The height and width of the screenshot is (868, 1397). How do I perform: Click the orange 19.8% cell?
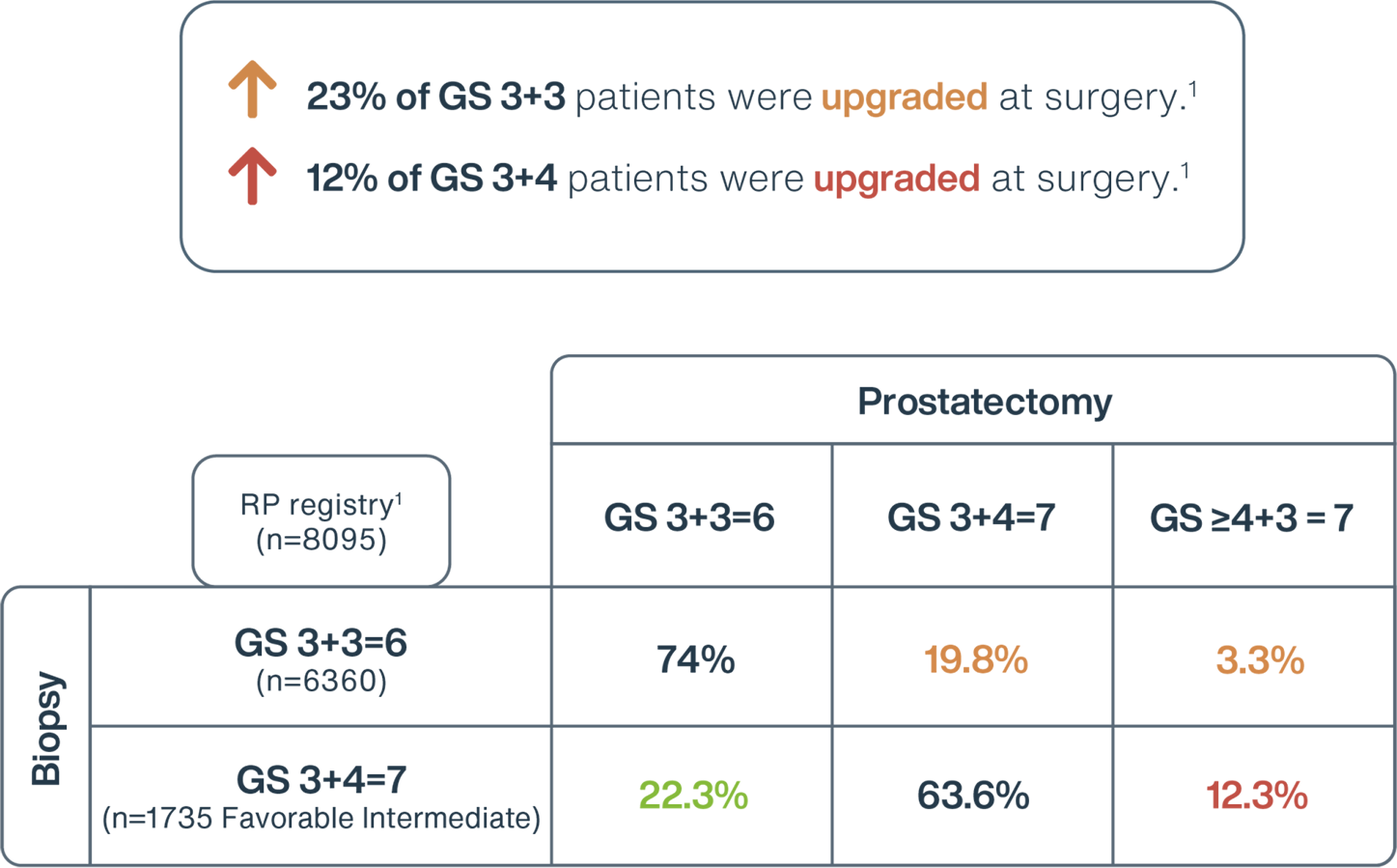975,660
